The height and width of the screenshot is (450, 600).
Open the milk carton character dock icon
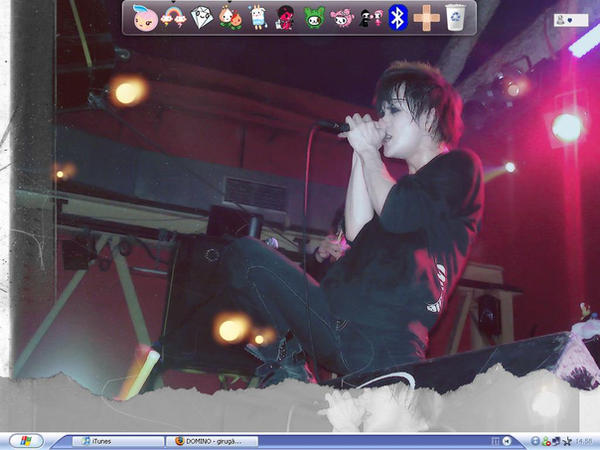click(x=258, y=18)
